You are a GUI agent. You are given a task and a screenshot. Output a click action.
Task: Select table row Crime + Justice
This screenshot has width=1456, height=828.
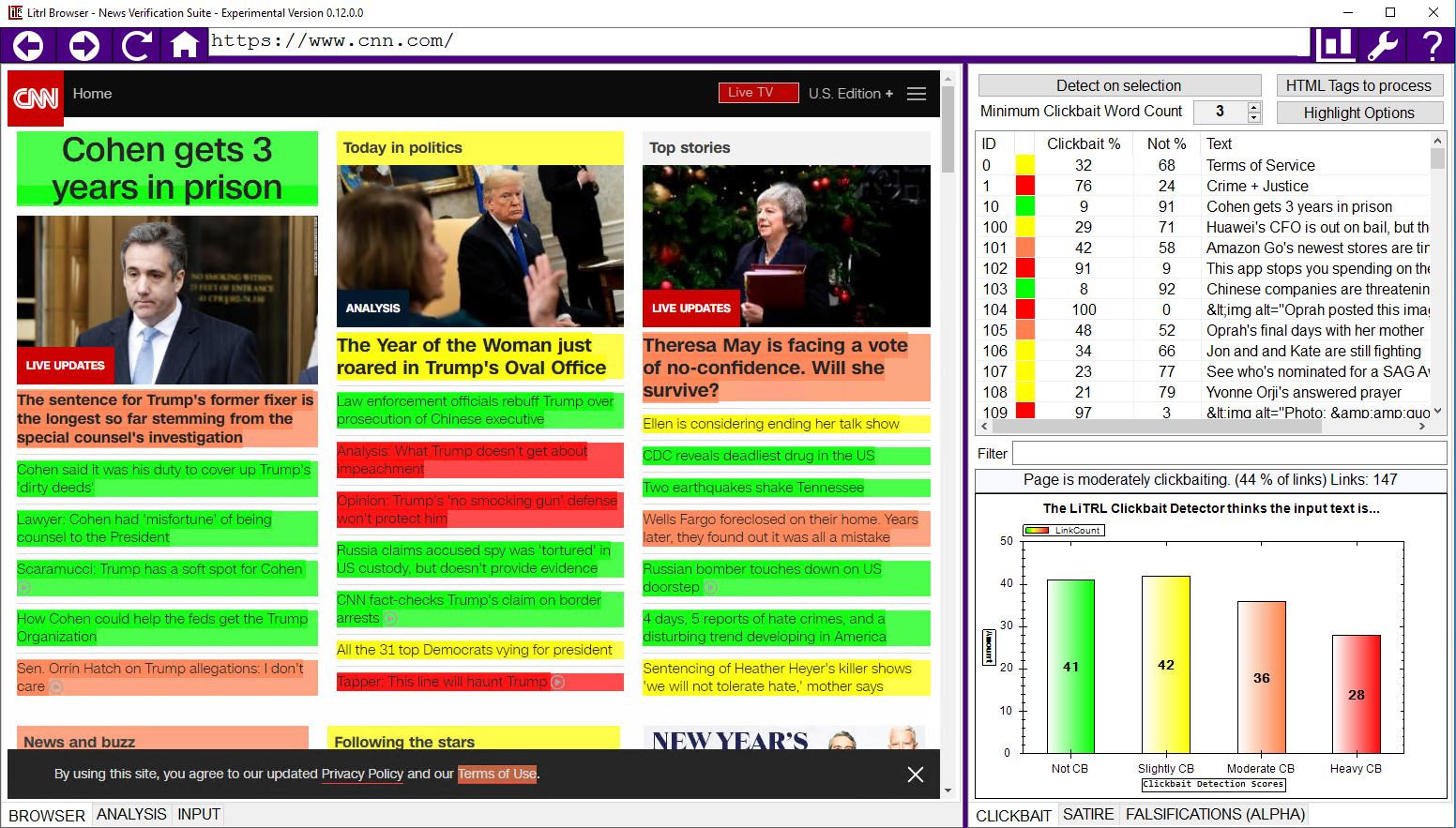(1204, 186)
